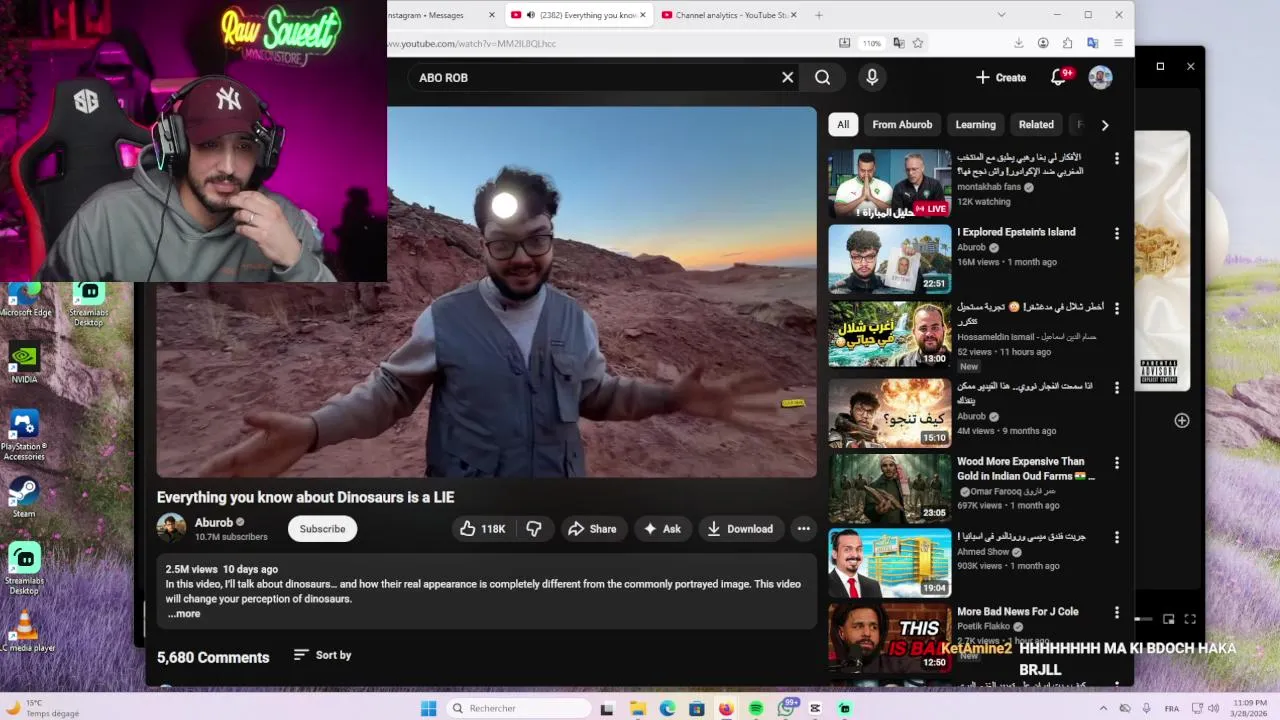Screen dimensions: 1280x720
Task: Select the All filter chip
Action: pos(843,125)
